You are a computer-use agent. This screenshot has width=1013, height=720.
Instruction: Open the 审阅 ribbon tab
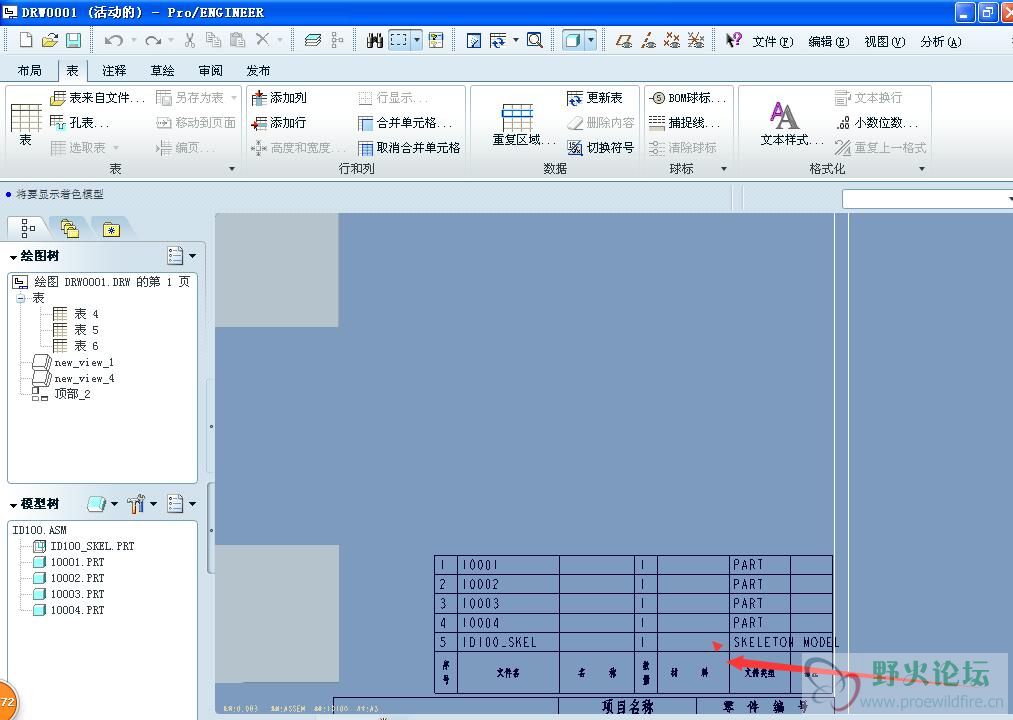(x=211, y=70)
